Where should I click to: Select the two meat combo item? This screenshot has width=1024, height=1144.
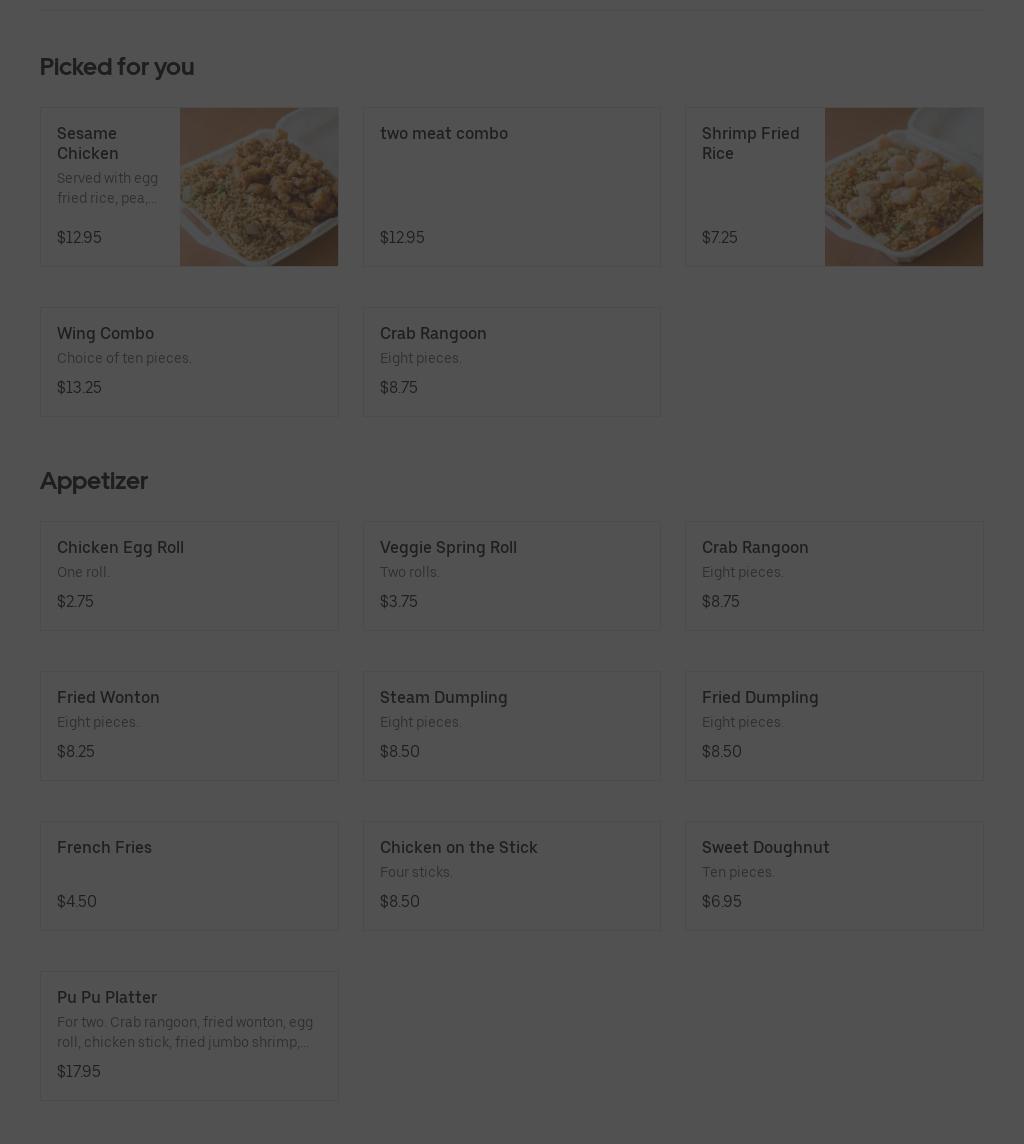(x=511, y=187)
